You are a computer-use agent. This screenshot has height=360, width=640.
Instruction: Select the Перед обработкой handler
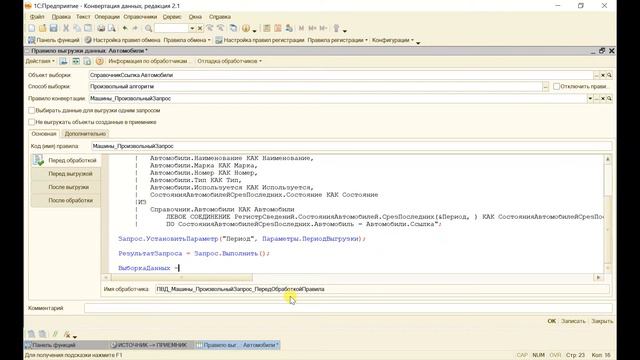[x=66, y=160]
